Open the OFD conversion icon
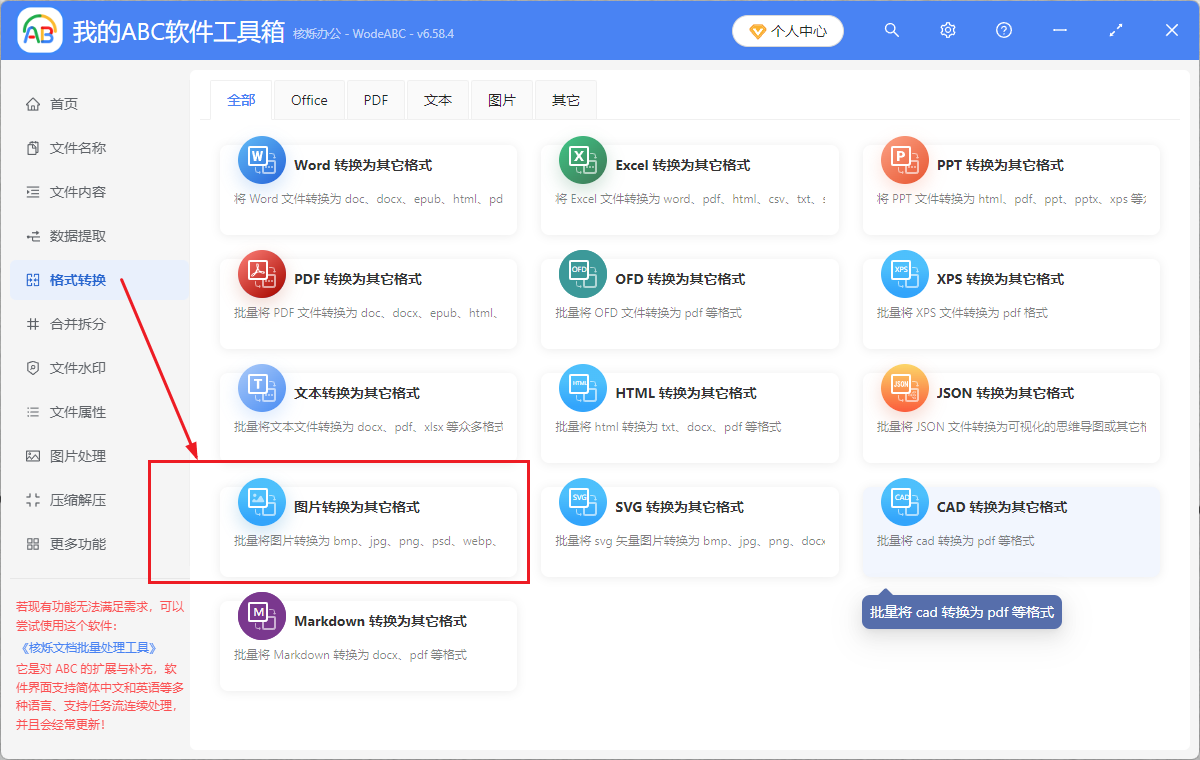 click(x=583, y=274)
